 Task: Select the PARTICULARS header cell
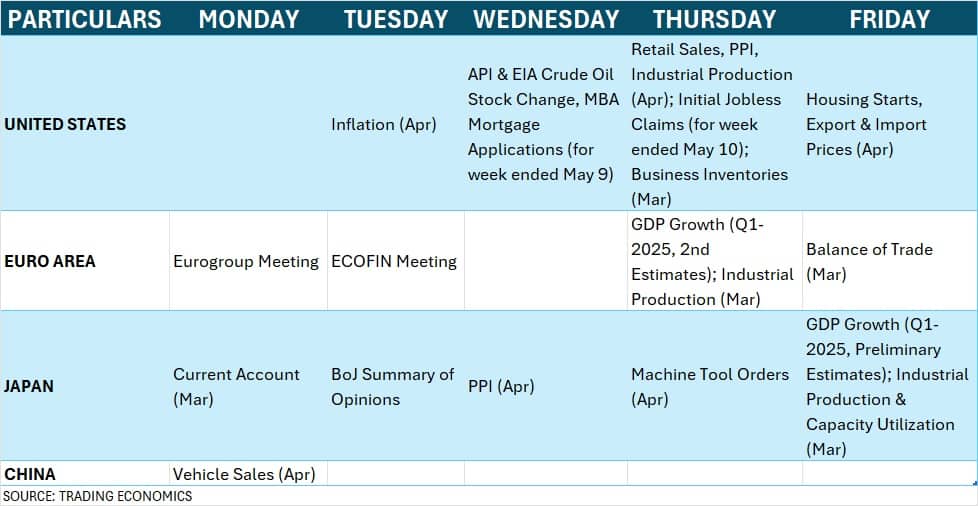coord(85,19)
